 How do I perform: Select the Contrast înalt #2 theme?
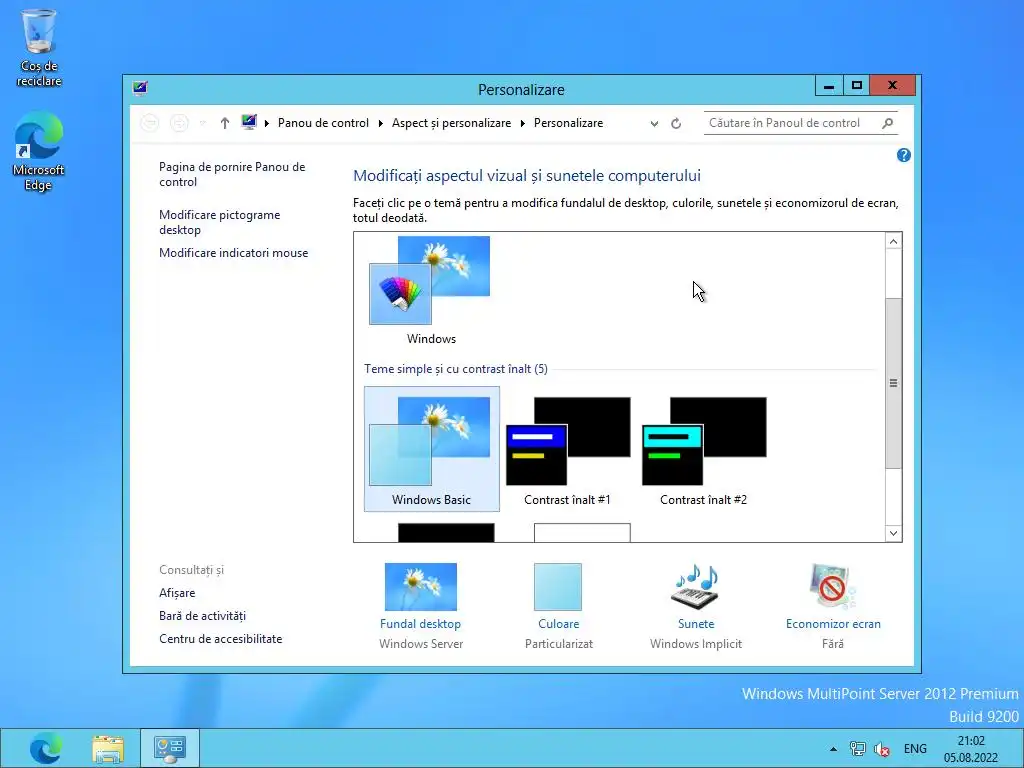[x=703, y=451]
